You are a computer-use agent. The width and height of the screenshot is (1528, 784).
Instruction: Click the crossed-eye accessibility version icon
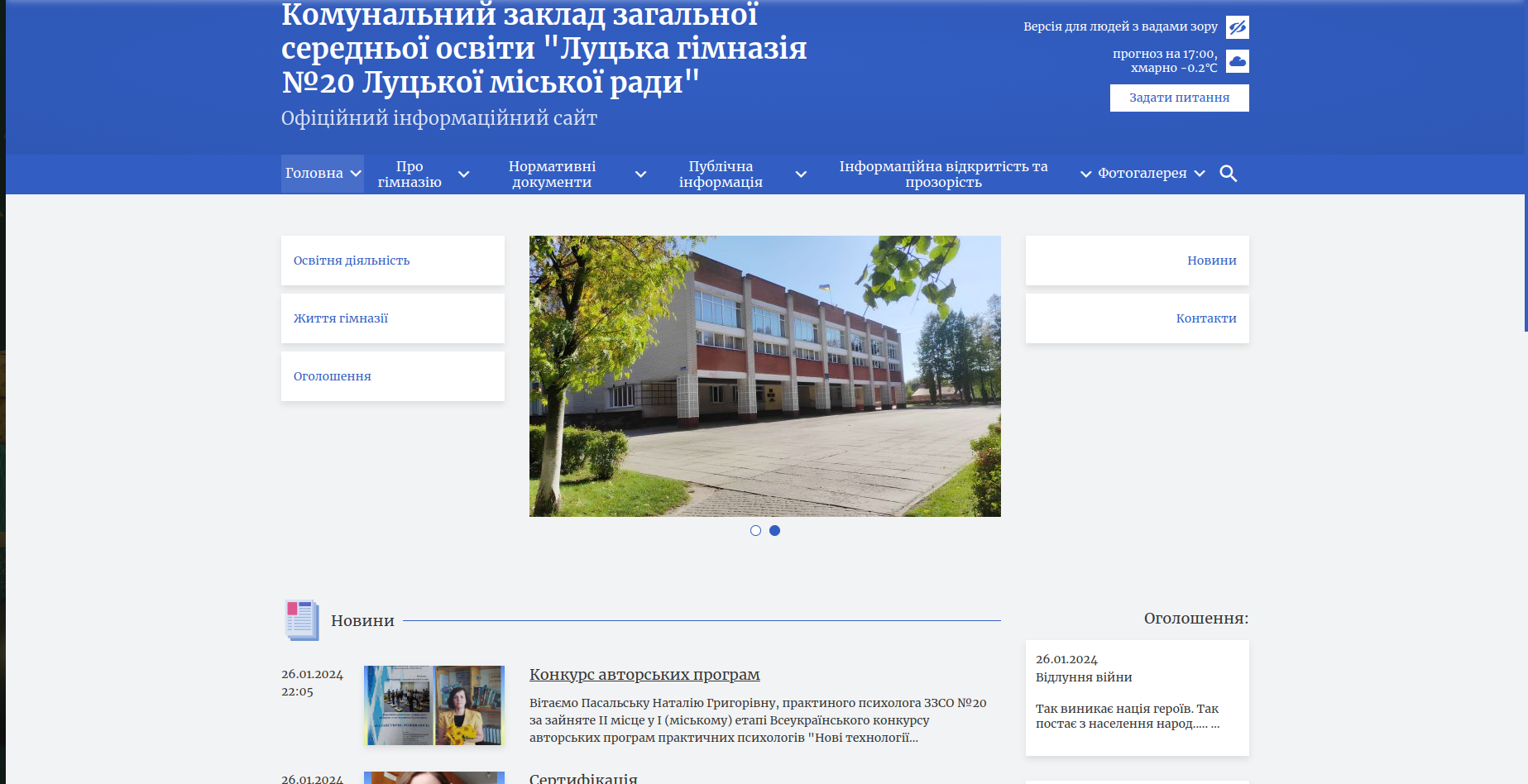point(1237,27)
